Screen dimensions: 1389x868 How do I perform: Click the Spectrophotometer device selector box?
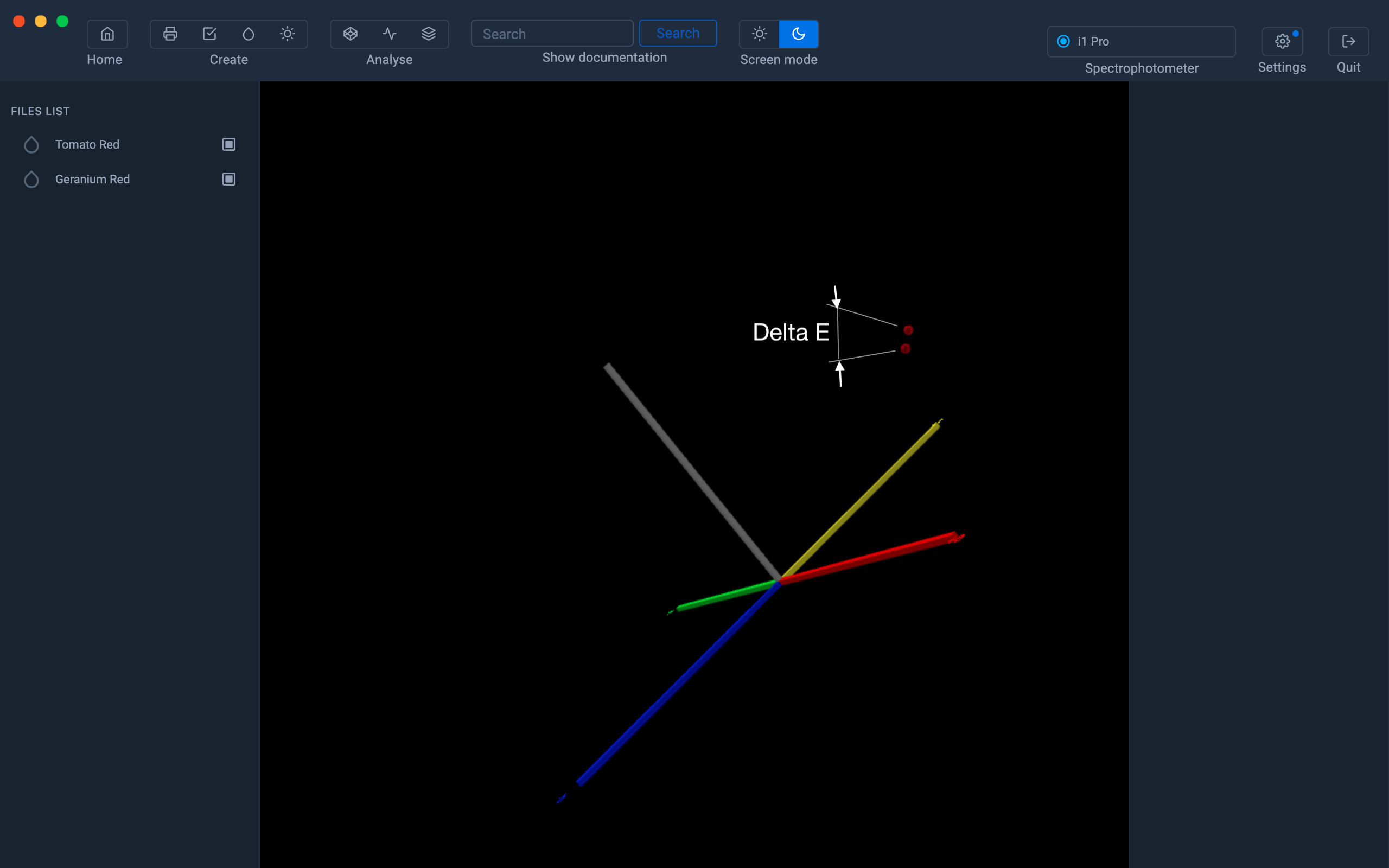point(1141,41)
